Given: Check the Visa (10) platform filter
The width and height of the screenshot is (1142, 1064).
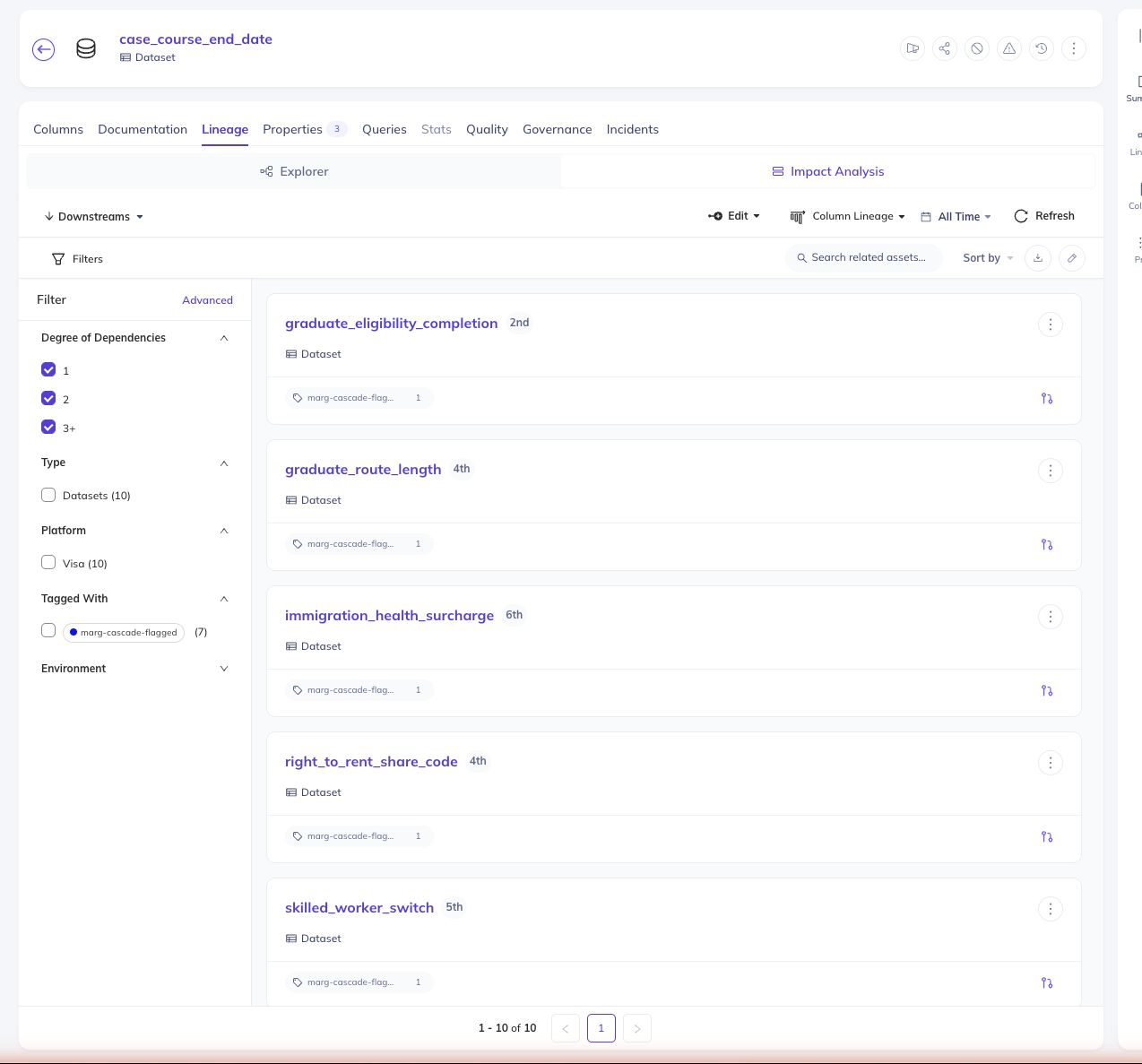Looking at the screenshot, I should [48, 562].
